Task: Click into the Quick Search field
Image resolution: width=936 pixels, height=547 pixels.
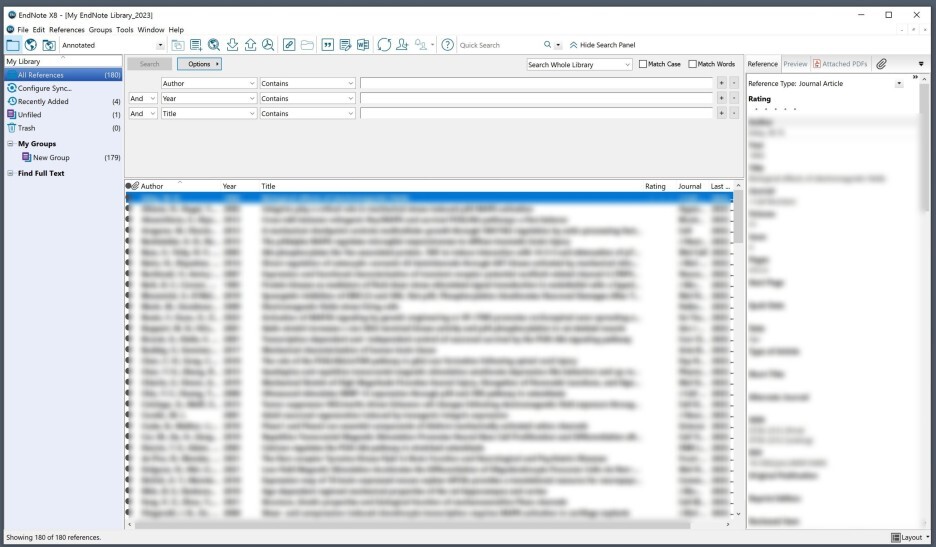Action: 499,45
